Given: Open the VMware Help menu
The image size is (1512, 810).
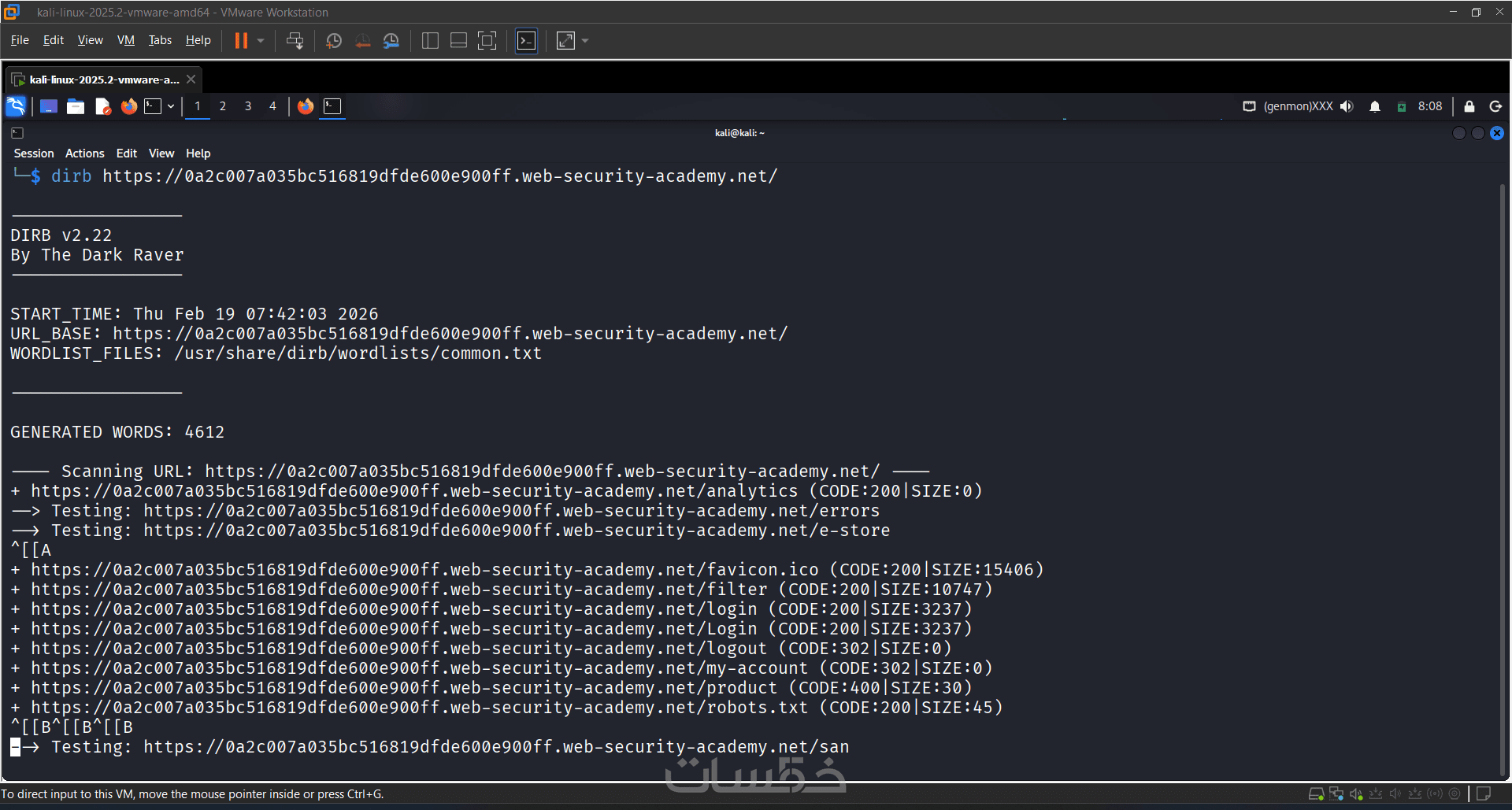Looking at the screenshot, I should [198, 40].
